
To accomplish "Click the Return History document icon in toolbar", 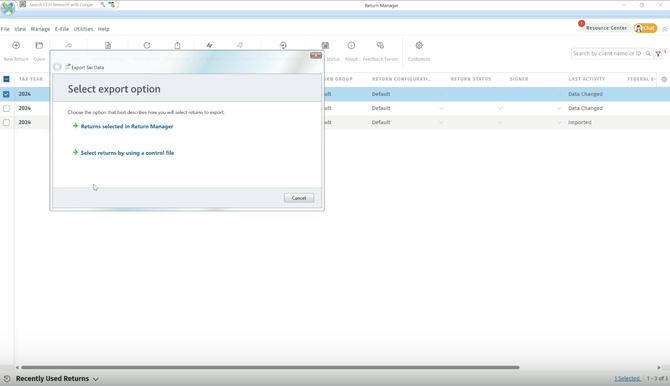I will coord(108,45).
